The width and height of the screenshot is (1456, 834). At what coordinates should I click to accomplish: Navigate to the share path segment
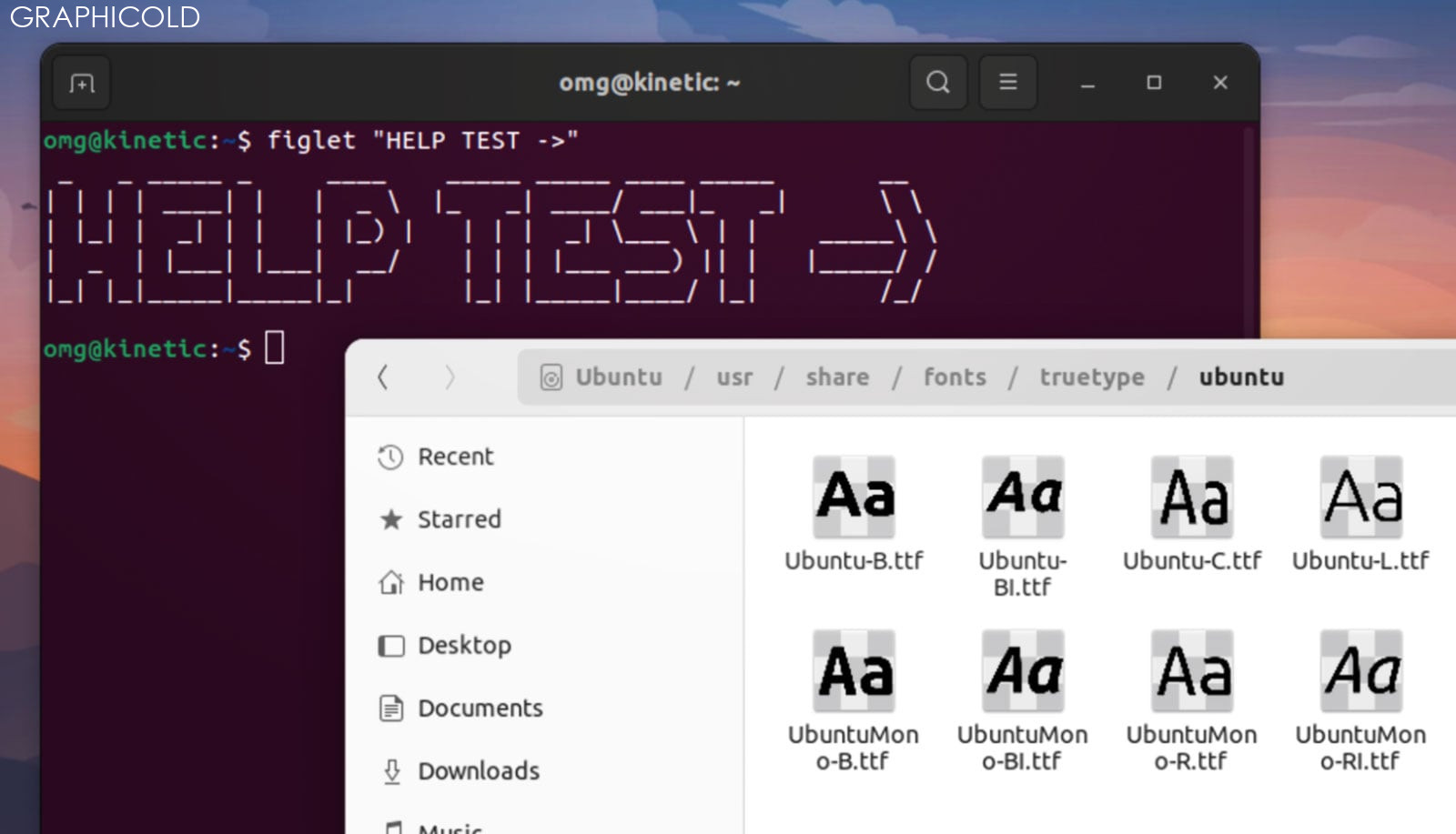[837, 377]
